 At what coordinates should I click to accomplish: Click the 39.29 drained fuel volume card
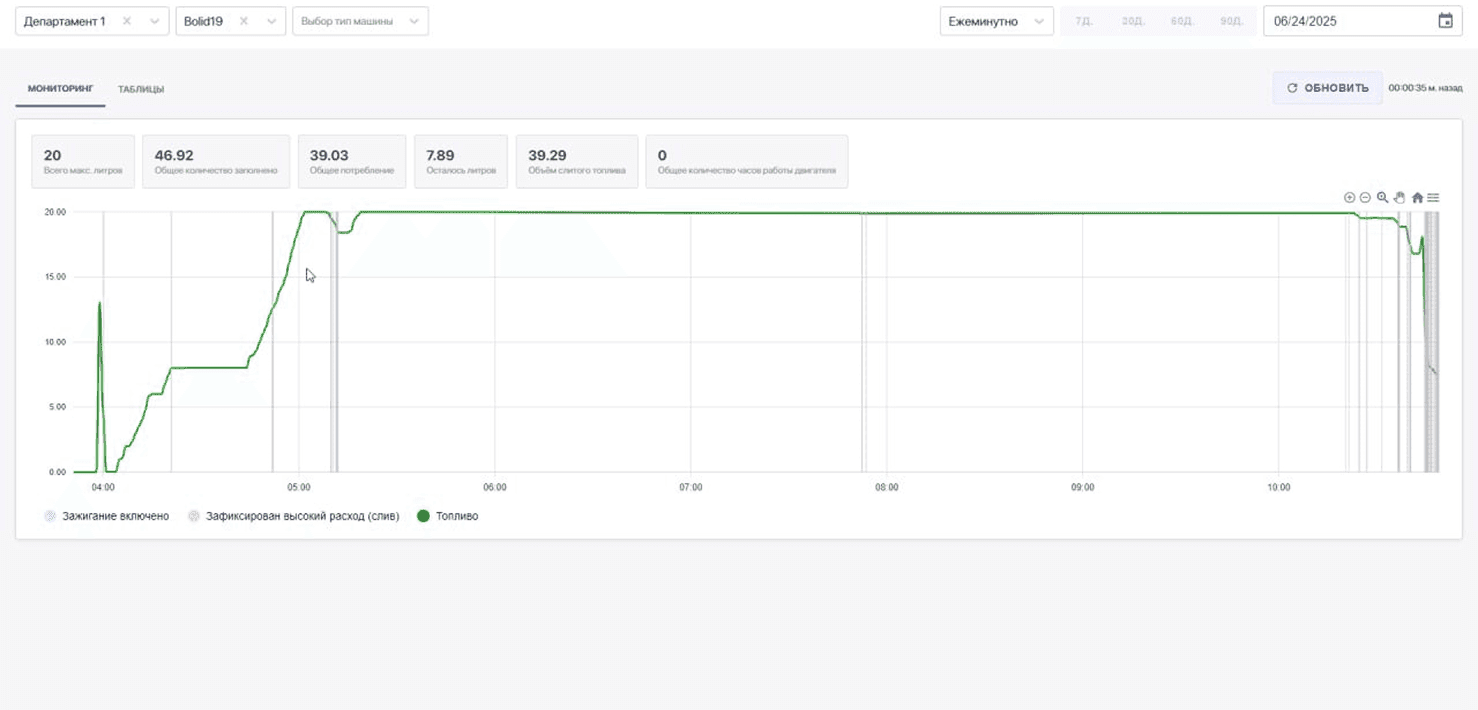(577, 162)
